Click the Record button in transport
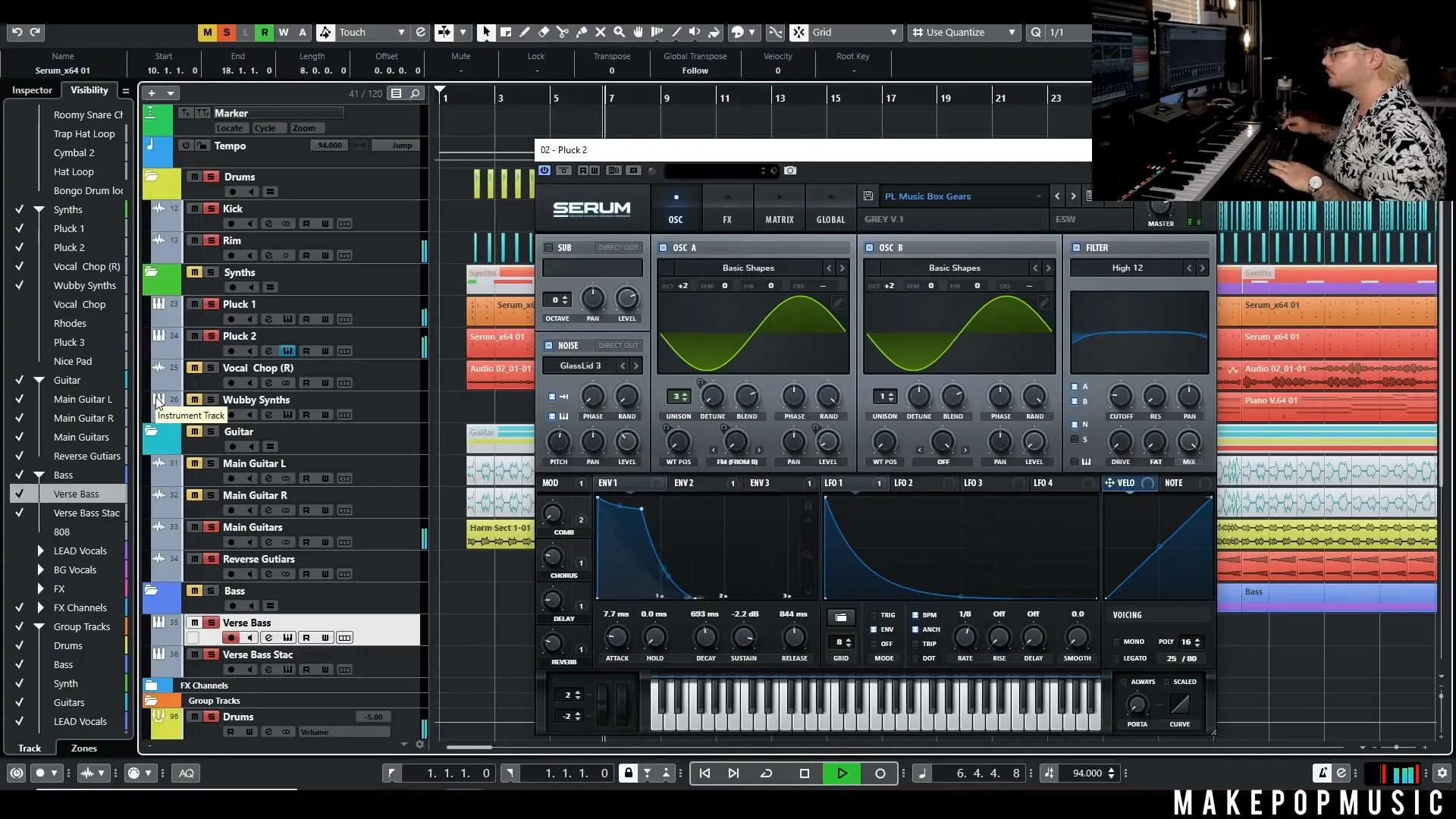 point(880,773)
